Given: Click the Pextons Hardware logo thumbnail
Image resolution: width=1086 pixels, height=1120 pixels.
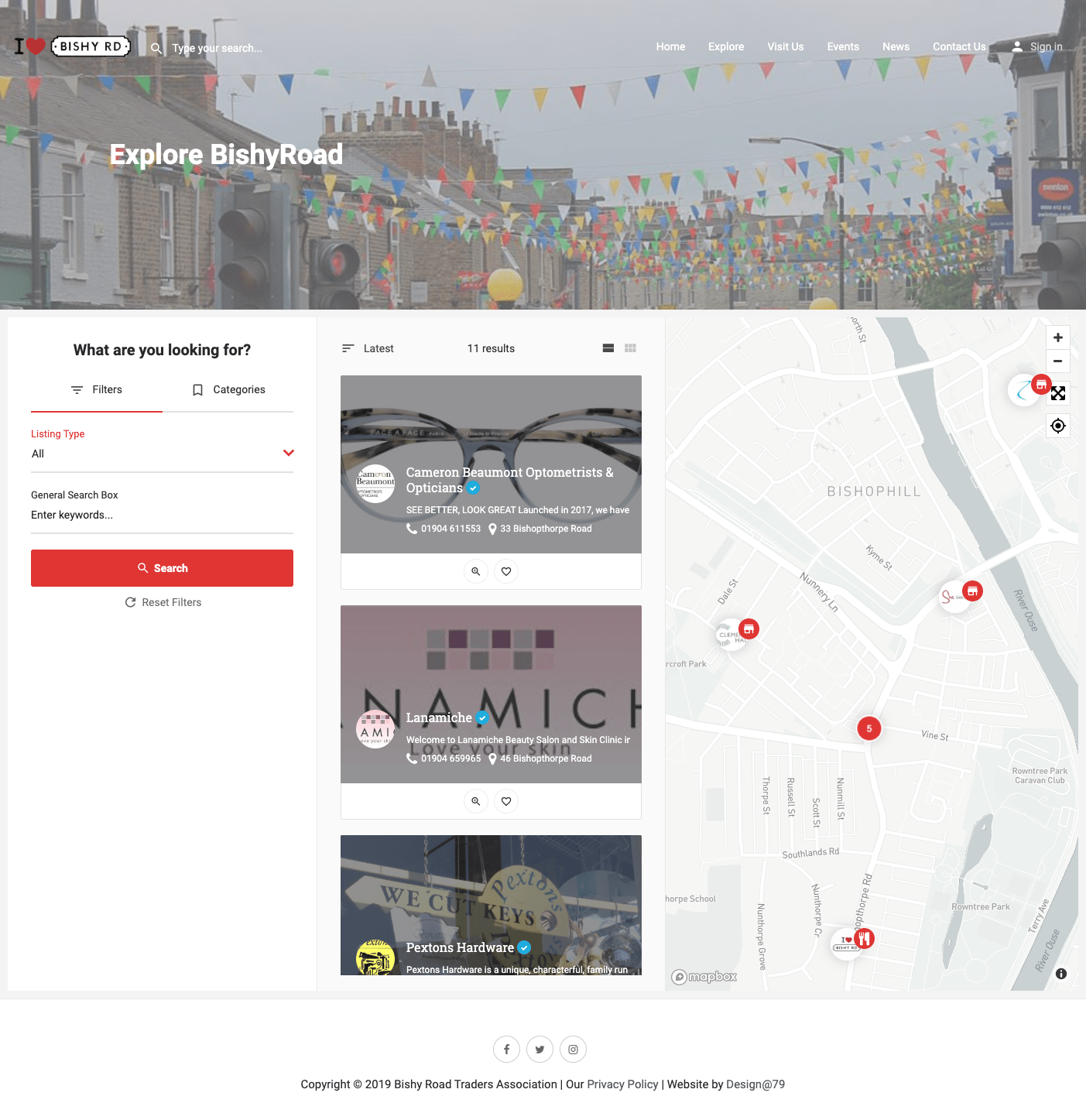Looking at the screenshot, I should 375,957.
